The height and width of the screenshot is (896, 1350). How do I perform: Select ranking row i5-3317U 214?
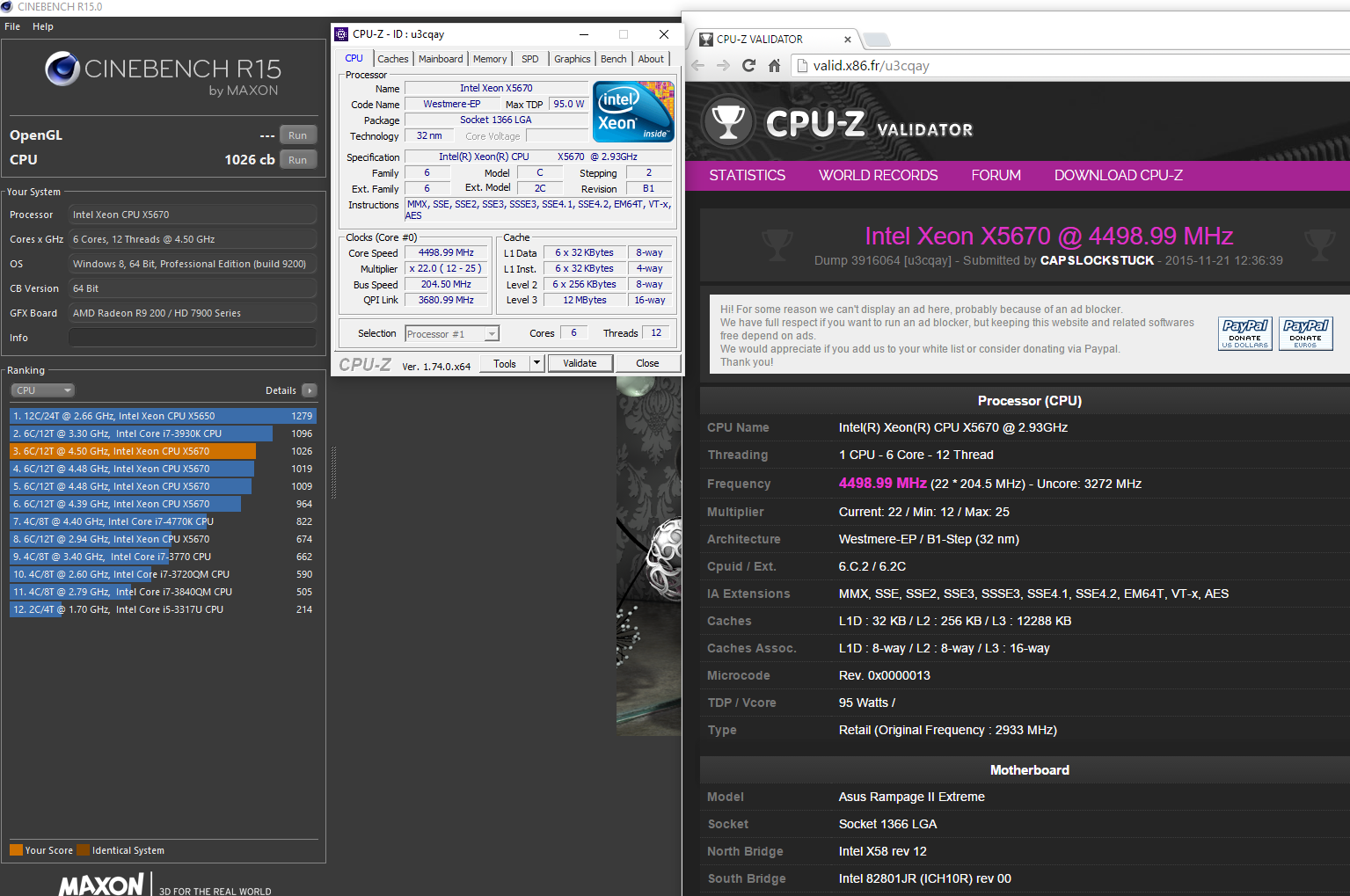(163, 609)
